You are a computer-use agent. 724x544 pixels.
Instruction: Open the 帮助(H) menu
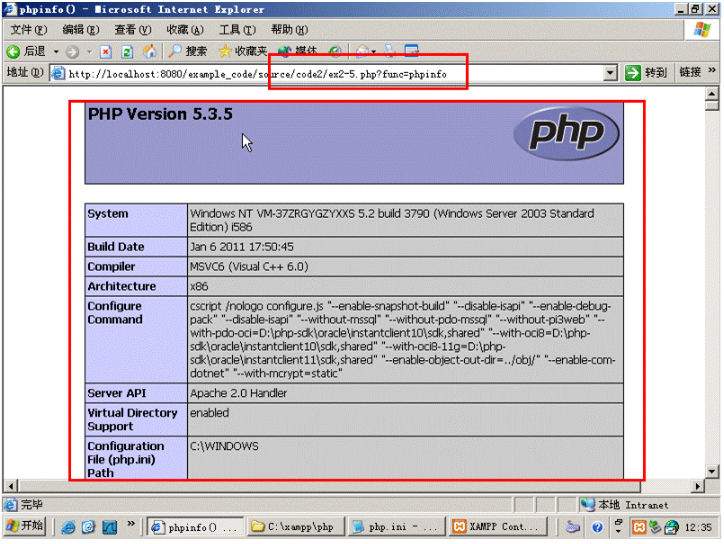click(x=290, y=30)
